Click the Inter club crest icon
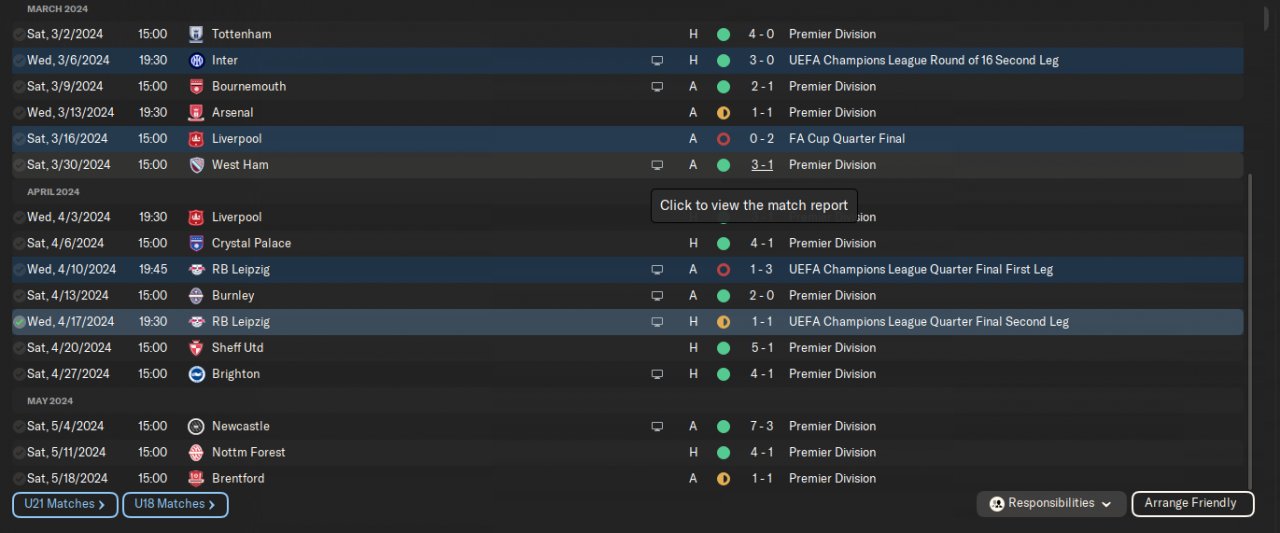This screenshot has width=1280, height=533. click(196, 60)
